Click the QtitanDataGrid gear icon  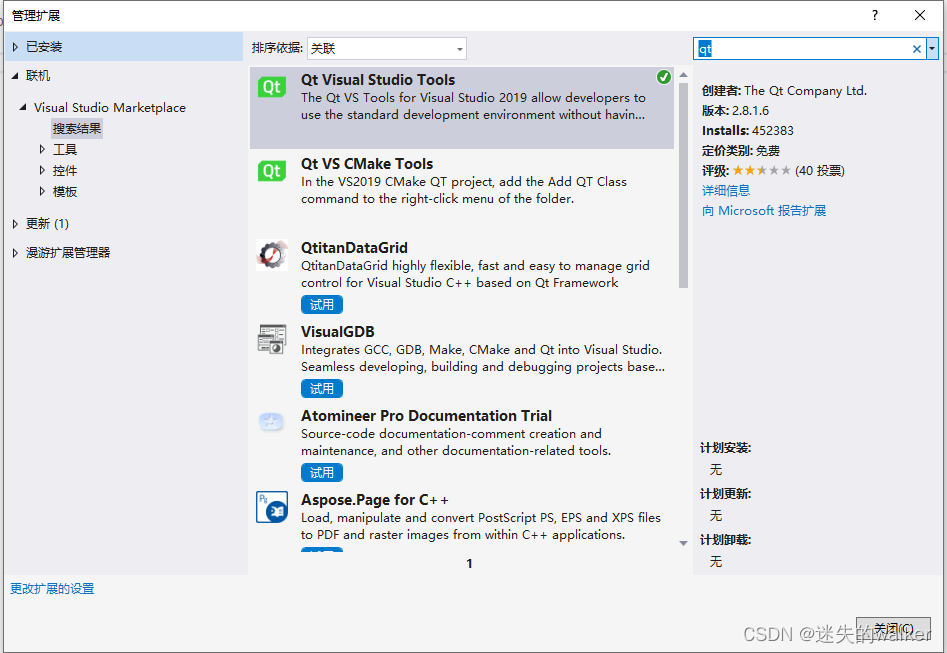[x=271, y=255]
